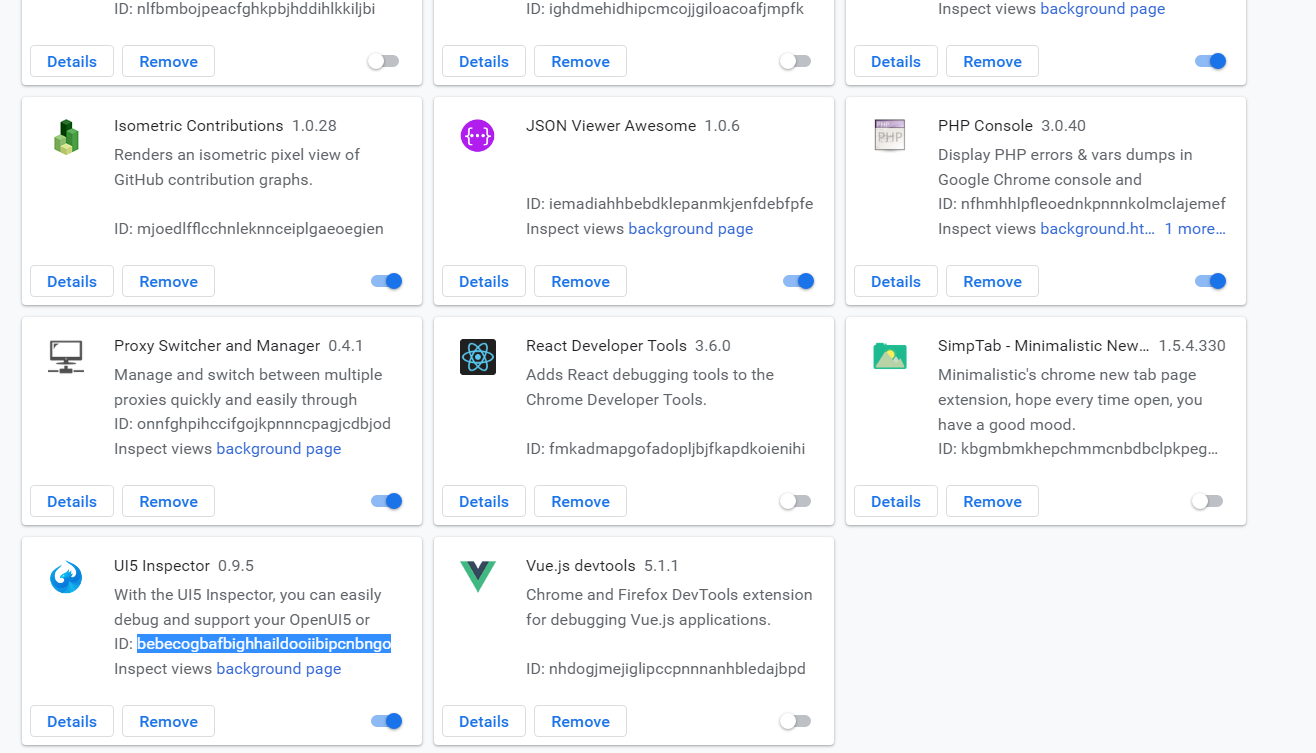
Task: Click ID text 'mjoedlfflcchnleknnceiplgaeoegien'
Action: coord(260,229)
